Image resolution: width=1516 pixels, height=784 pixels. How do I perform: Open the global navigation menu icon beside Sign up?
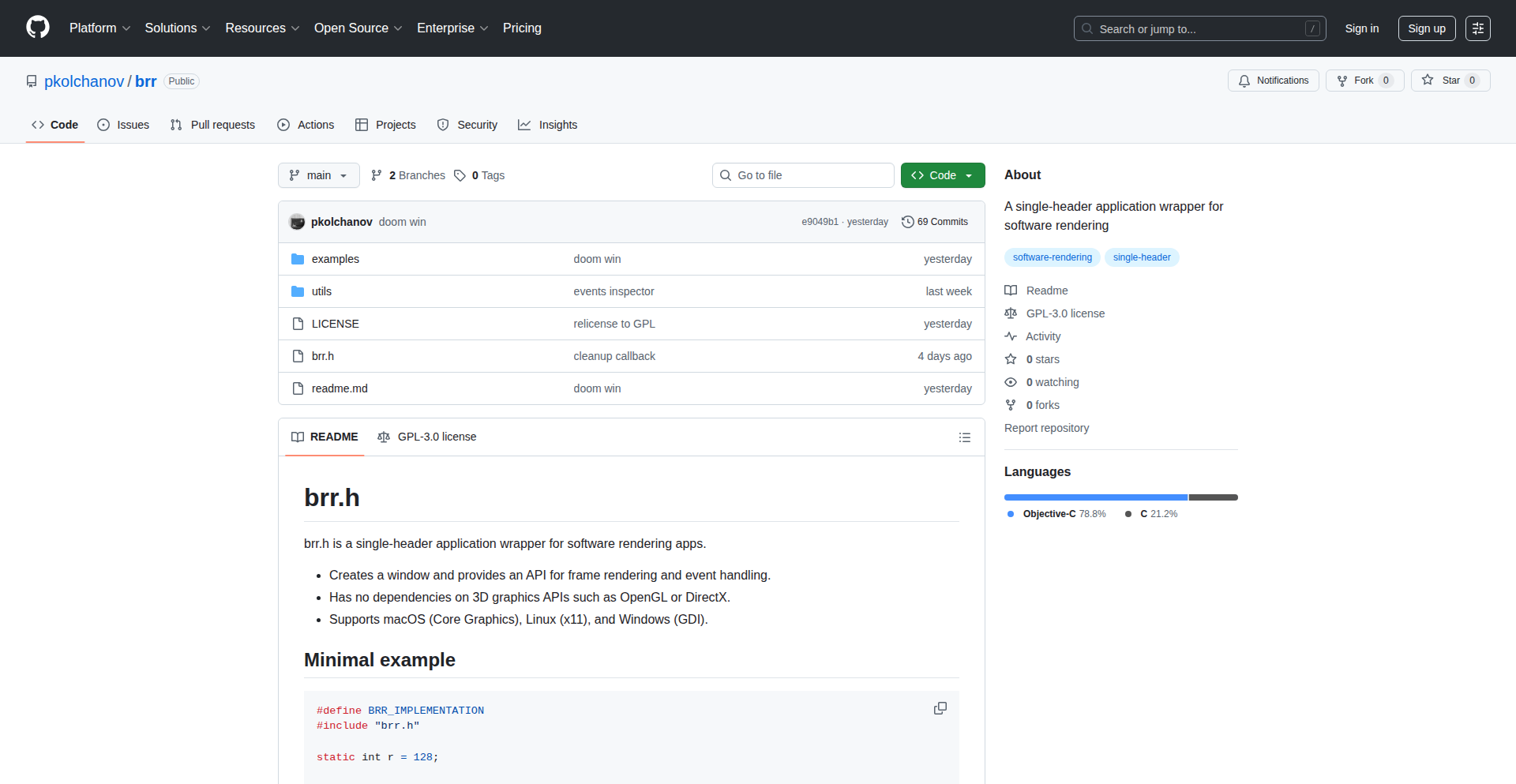tap(1477, 28)
